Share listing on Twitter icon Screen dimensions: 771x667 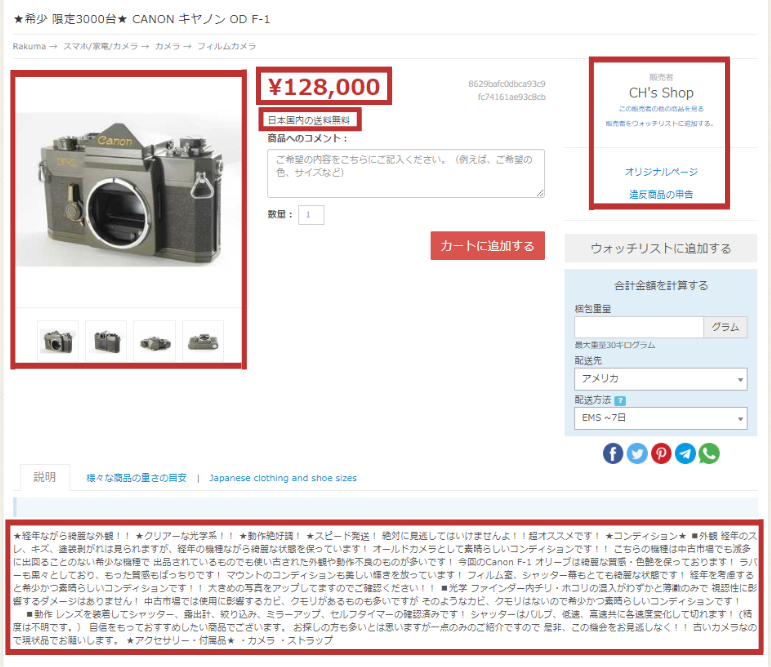pyautogui.click(x=637, y=454)
